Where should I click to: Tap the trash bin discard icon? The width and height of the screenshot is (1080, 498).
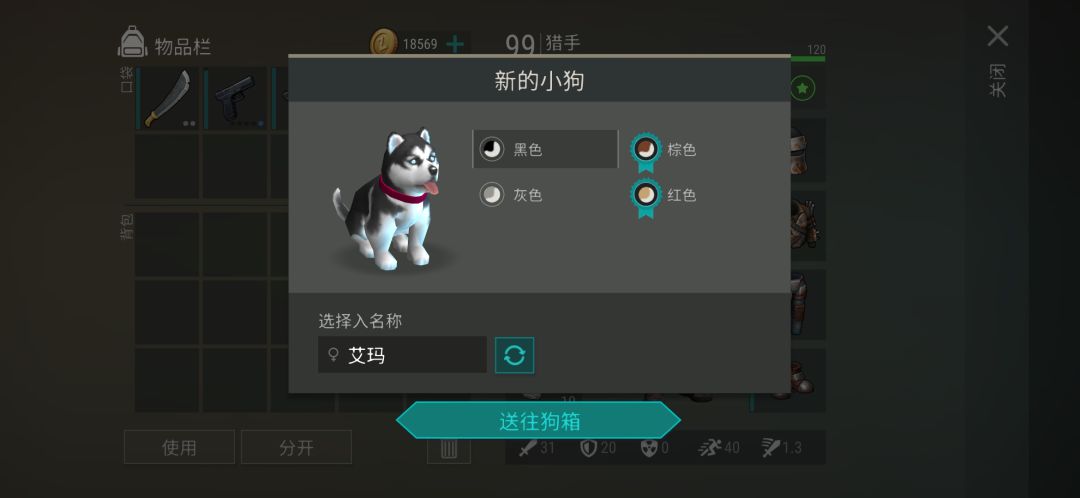click(x=449, y=448)
